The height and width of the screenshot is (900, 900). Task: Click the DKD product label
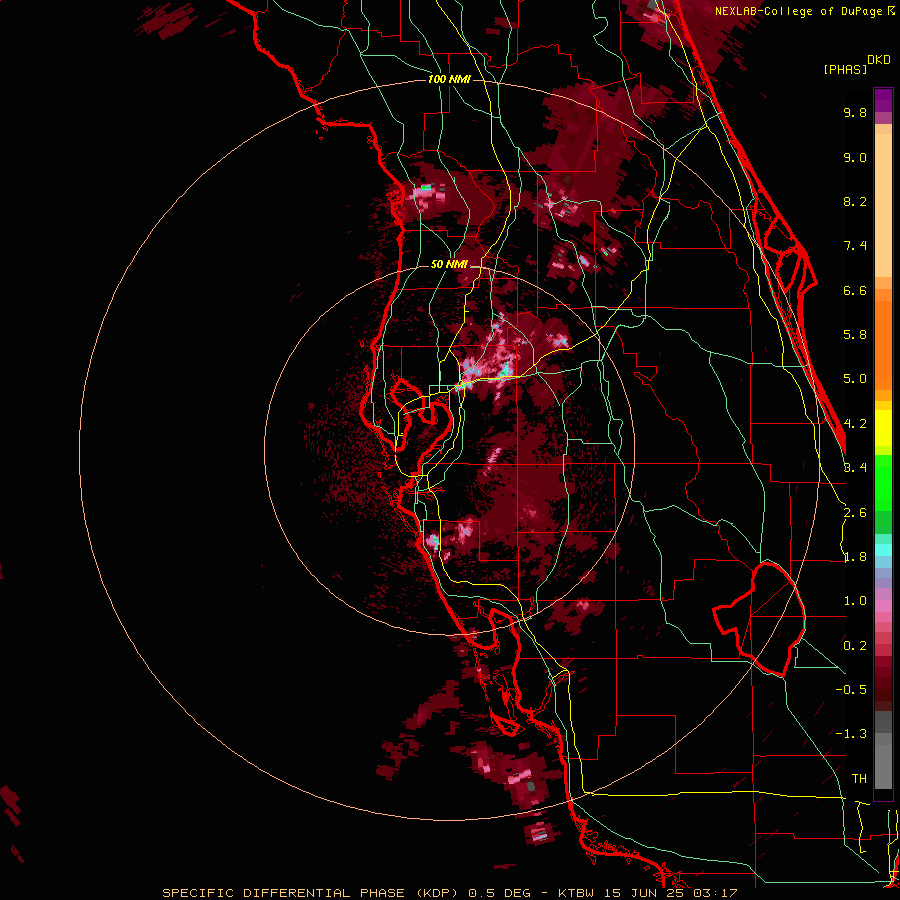tap(879, 60)
